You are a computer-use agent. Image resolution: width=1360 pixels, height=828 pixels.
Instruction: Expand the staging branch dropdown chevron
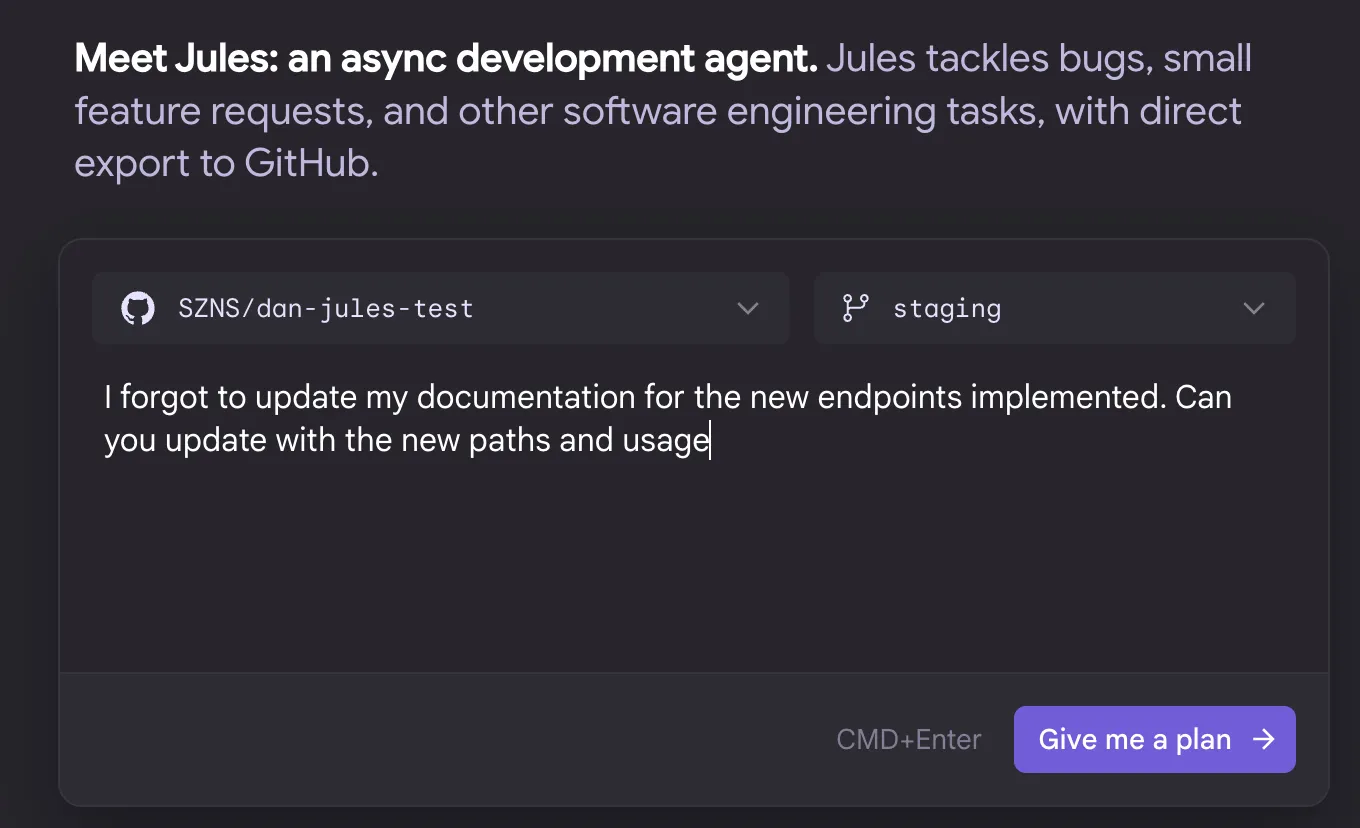coord(1254,308)
